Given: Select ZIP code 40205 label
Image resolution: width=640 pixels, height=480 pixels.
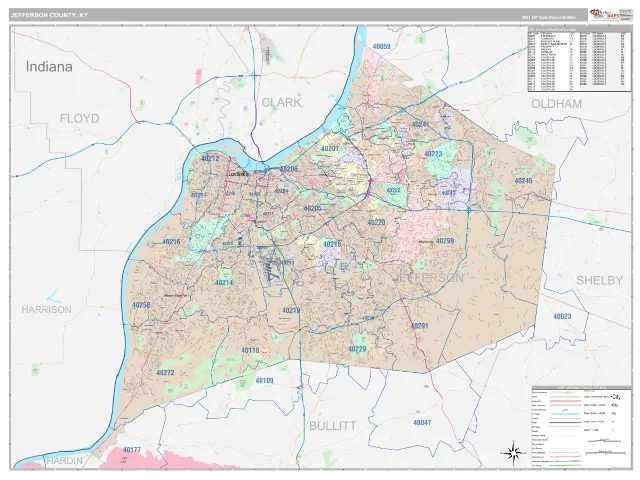Looking at the screenshot, I should tap(313, 209).
